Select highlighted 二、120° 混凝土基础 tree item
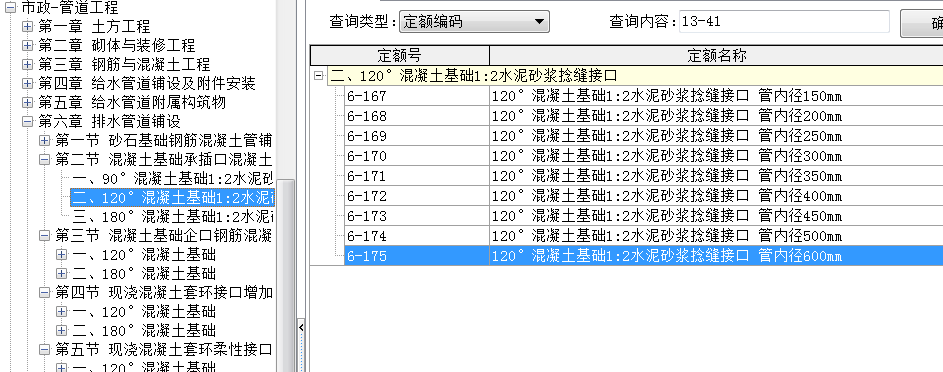The height and width of the screenshot is (372, 943). tap(173, 198)
